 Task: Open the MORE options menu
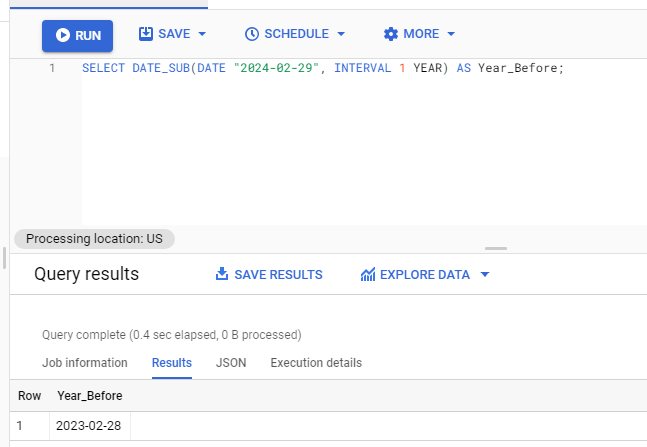[419, 34]
